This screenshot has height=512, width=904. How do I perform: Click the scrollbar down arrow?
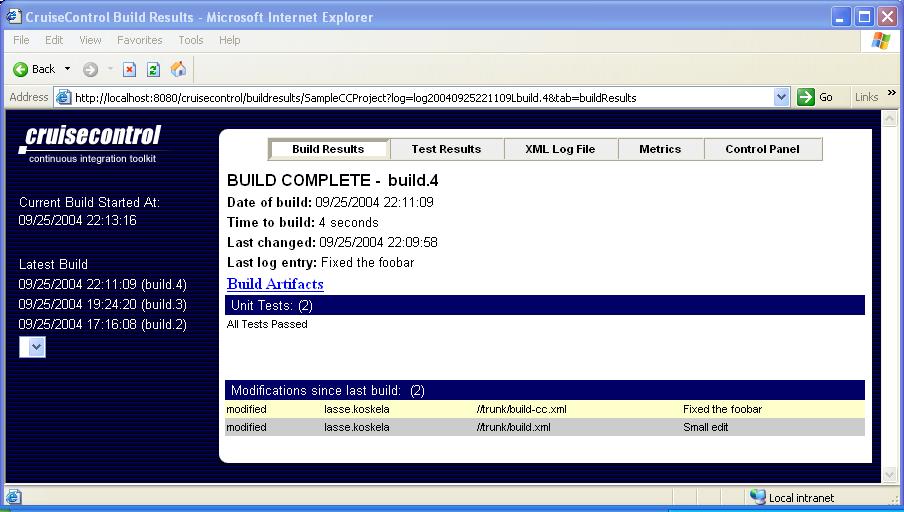point(890,475)
